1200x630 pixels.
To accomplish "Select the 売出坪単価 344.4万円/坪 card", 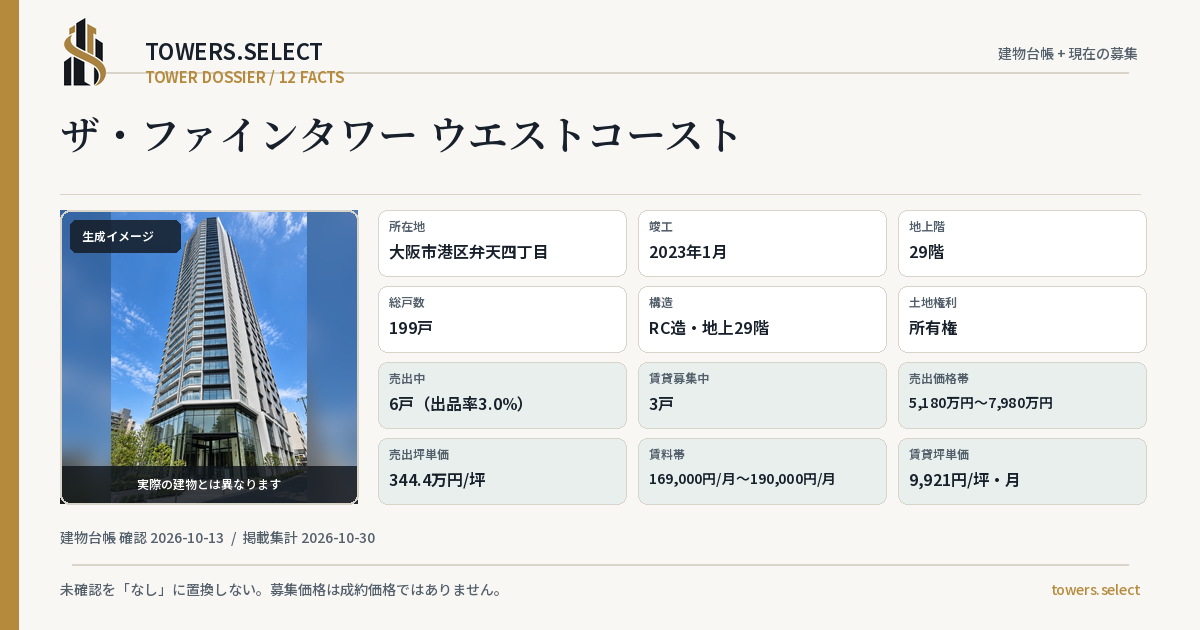I will pyautogui.click(x=502, y=471).
